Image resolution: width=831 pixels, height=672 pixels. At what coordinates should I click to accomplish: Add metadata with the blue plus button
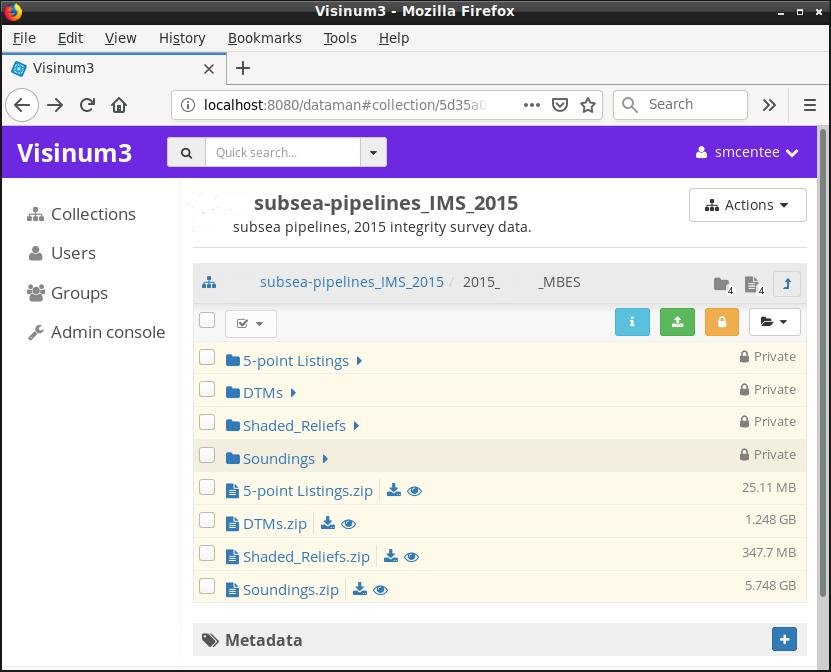pyautogui.click(x=784, y=639)
